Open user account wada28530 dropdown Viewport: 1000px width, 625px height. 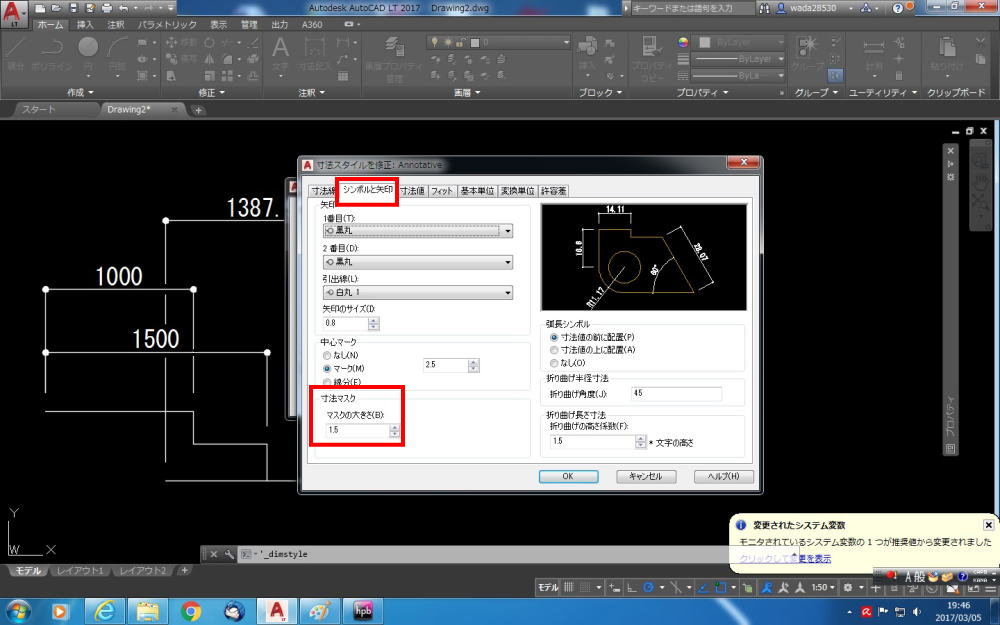pyautogui.click(x=821, y=8)
